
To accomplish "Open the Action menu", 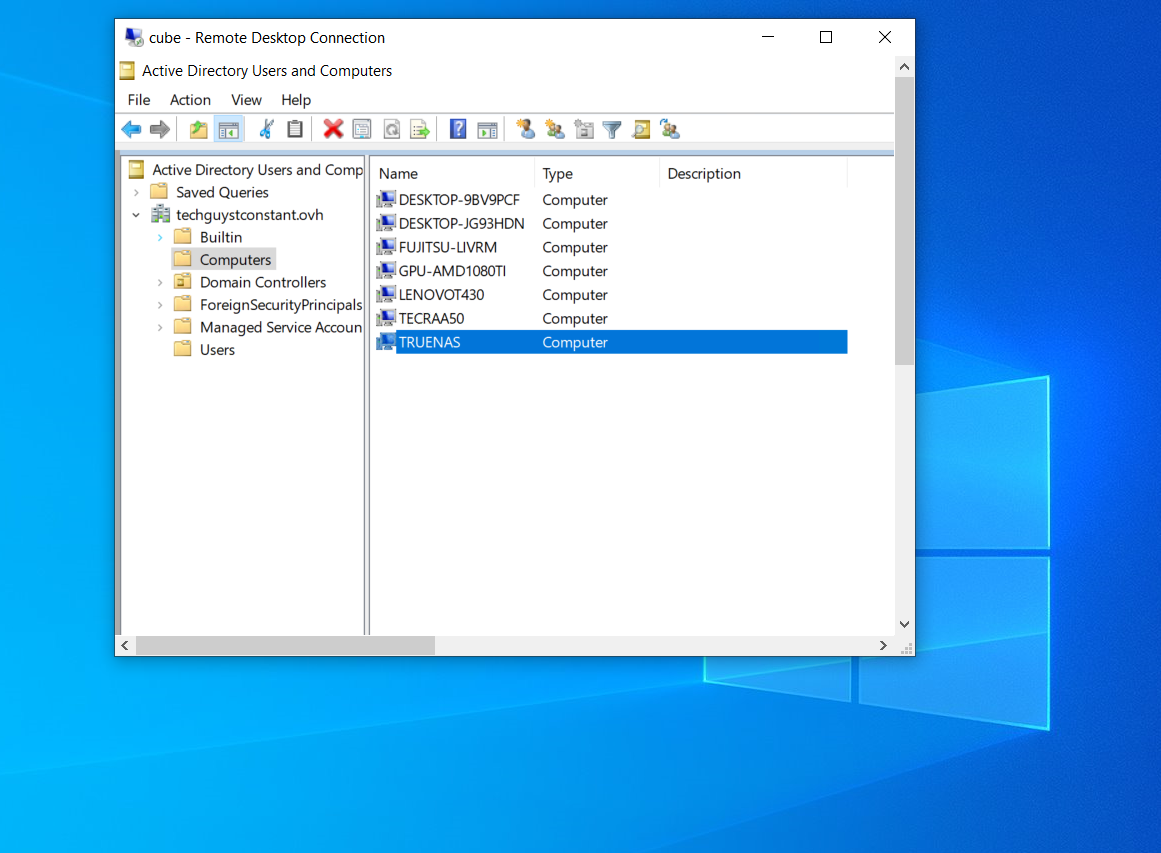I will tap(190, 100).
